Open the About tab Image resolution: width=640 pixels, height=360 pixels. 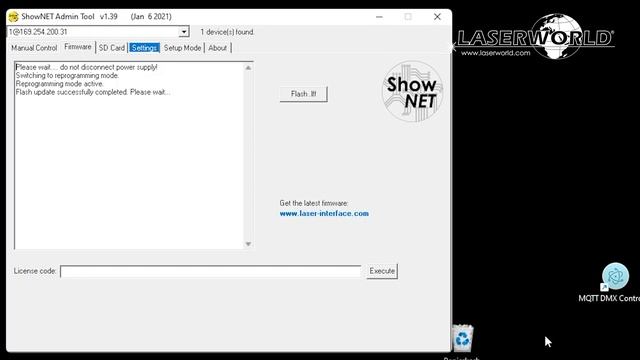coord(217,48)
